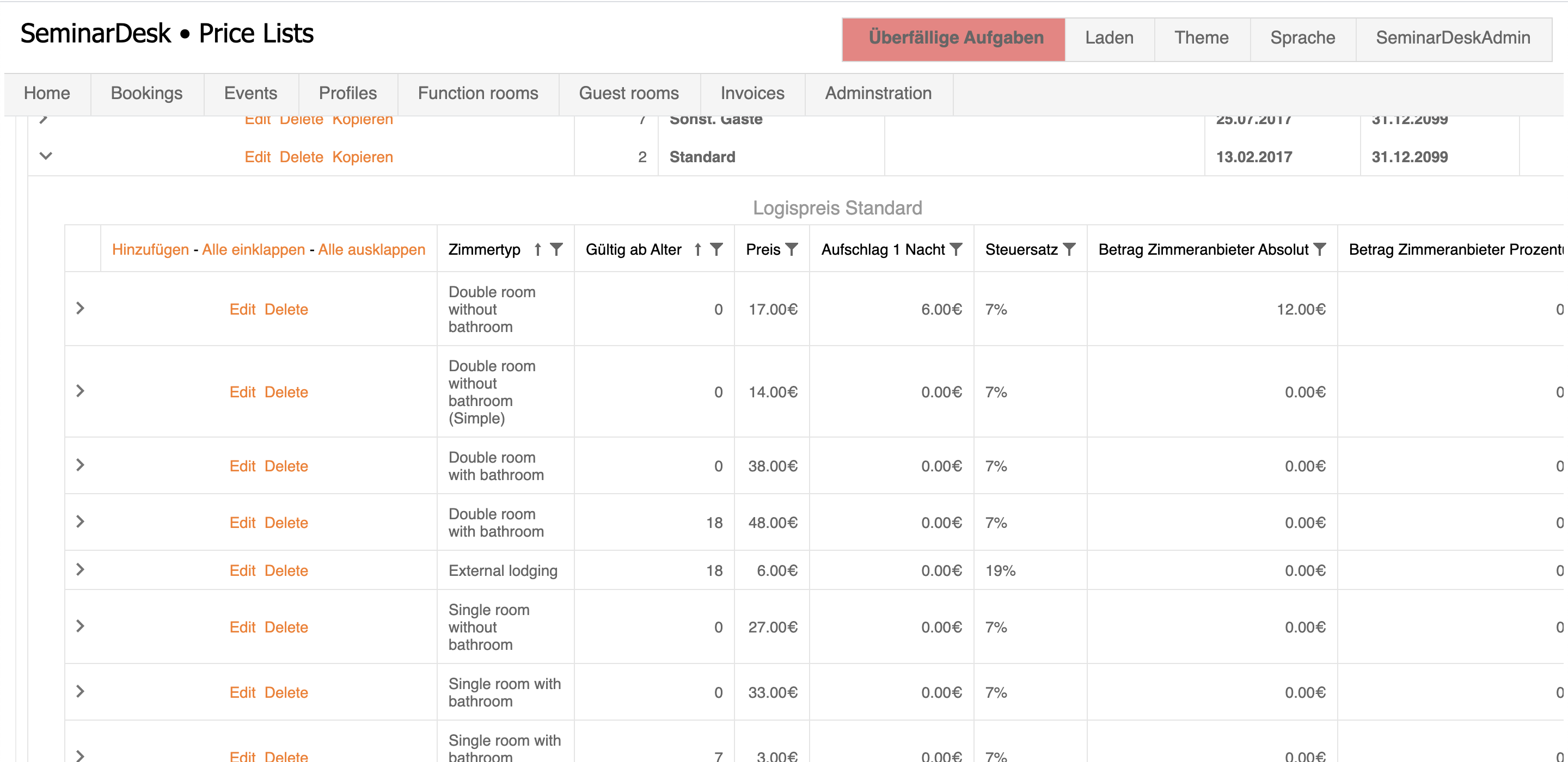Viewport: 1568px width, 762px height.
Task: Filter the Betrag Zimmeranbieter Absolut column
Action: (1320, 249)
